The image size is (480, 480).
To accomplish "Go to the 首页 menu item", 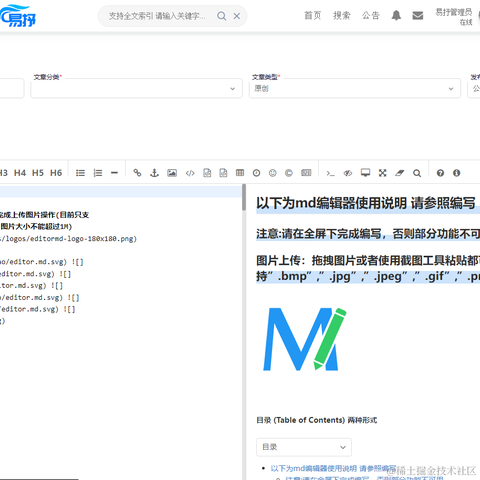I will click(x=313, y=15).
